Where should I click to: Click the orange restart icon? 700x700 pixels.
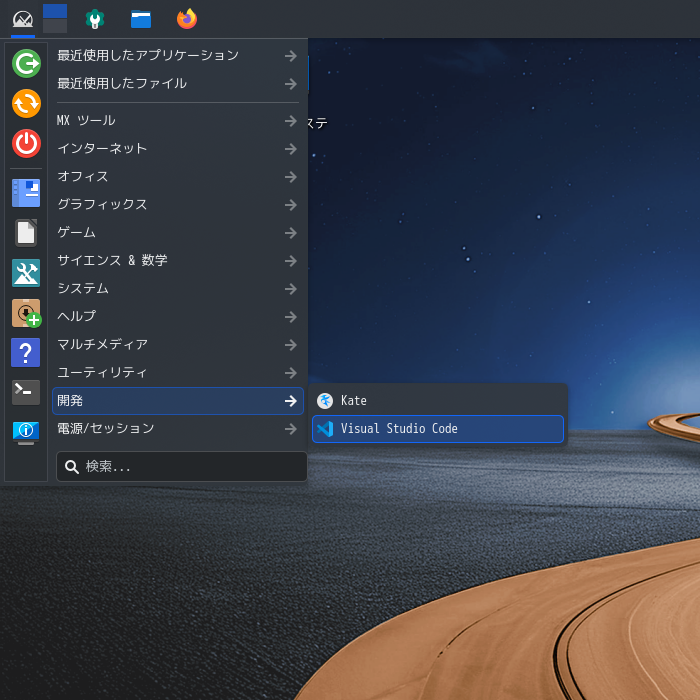tap(26, 104)
